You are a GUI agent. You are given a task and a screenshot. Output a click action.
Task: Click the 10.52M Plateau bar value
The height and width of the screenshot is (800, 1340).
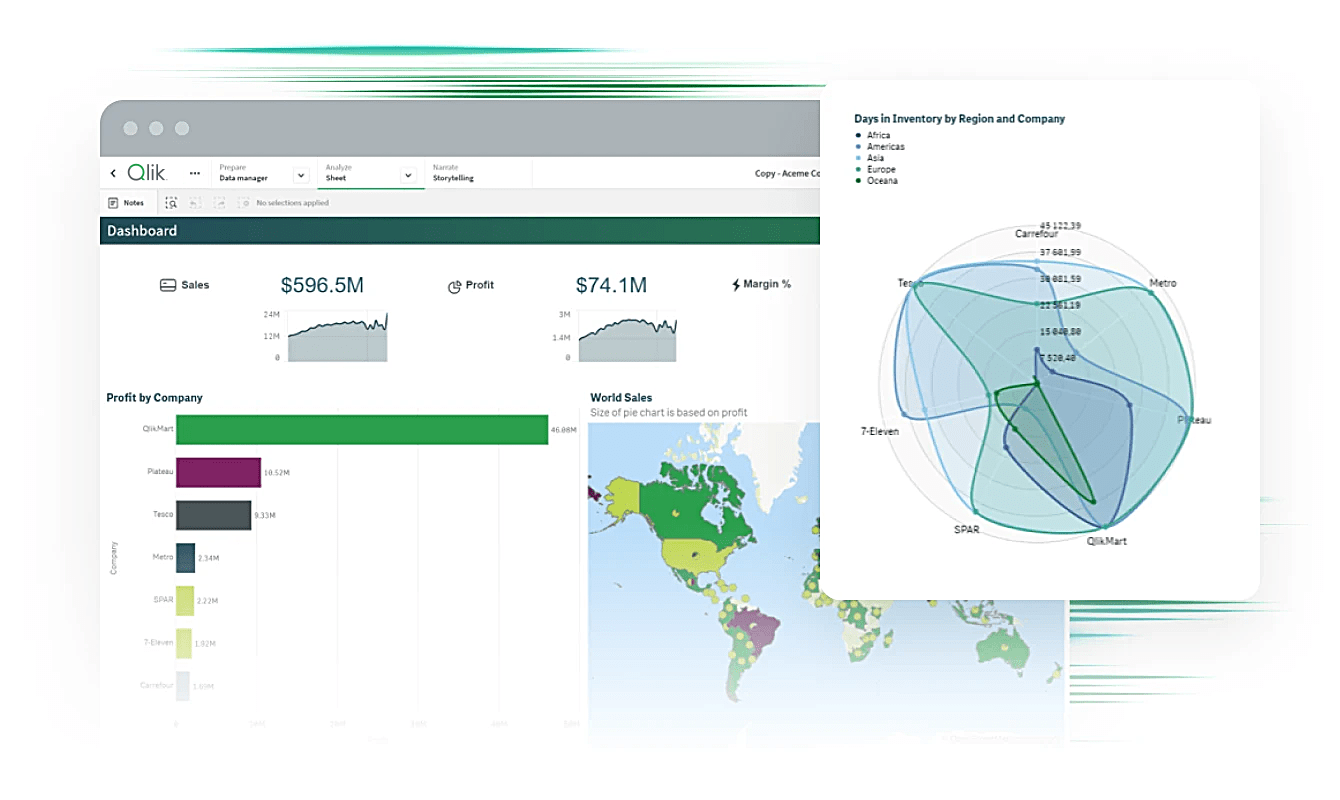tap(276, 473)
